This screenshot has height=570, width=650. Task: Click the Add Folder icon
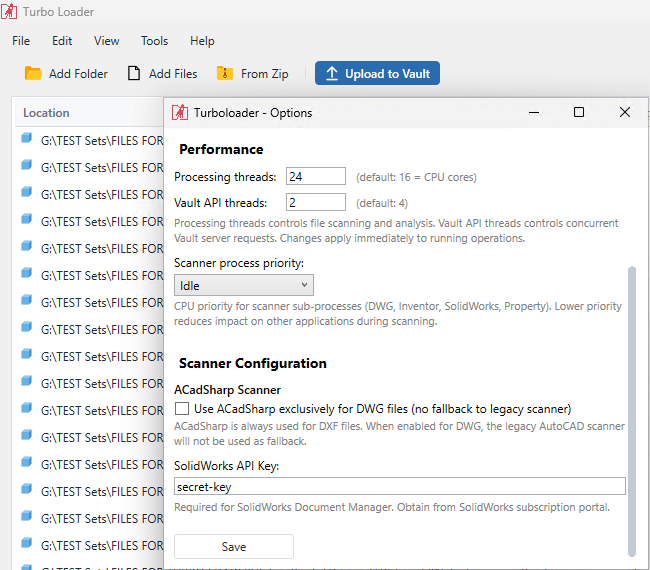(33, 73)
